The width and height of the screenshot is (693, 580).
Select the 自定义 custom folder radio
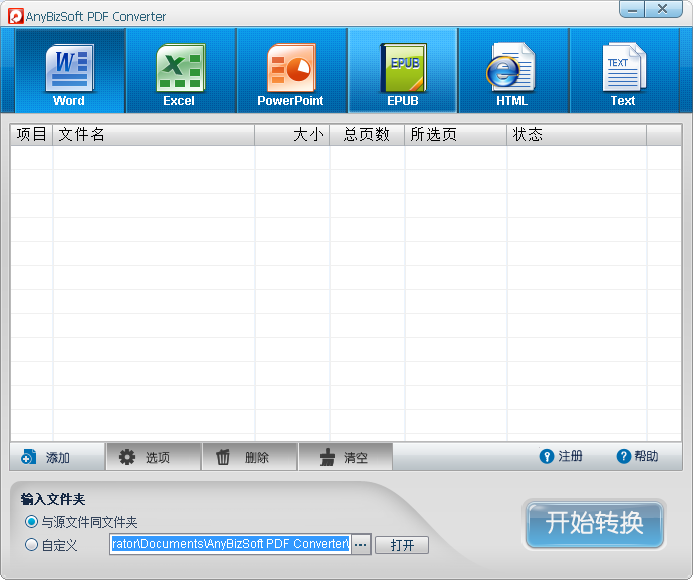click(32, 545)
